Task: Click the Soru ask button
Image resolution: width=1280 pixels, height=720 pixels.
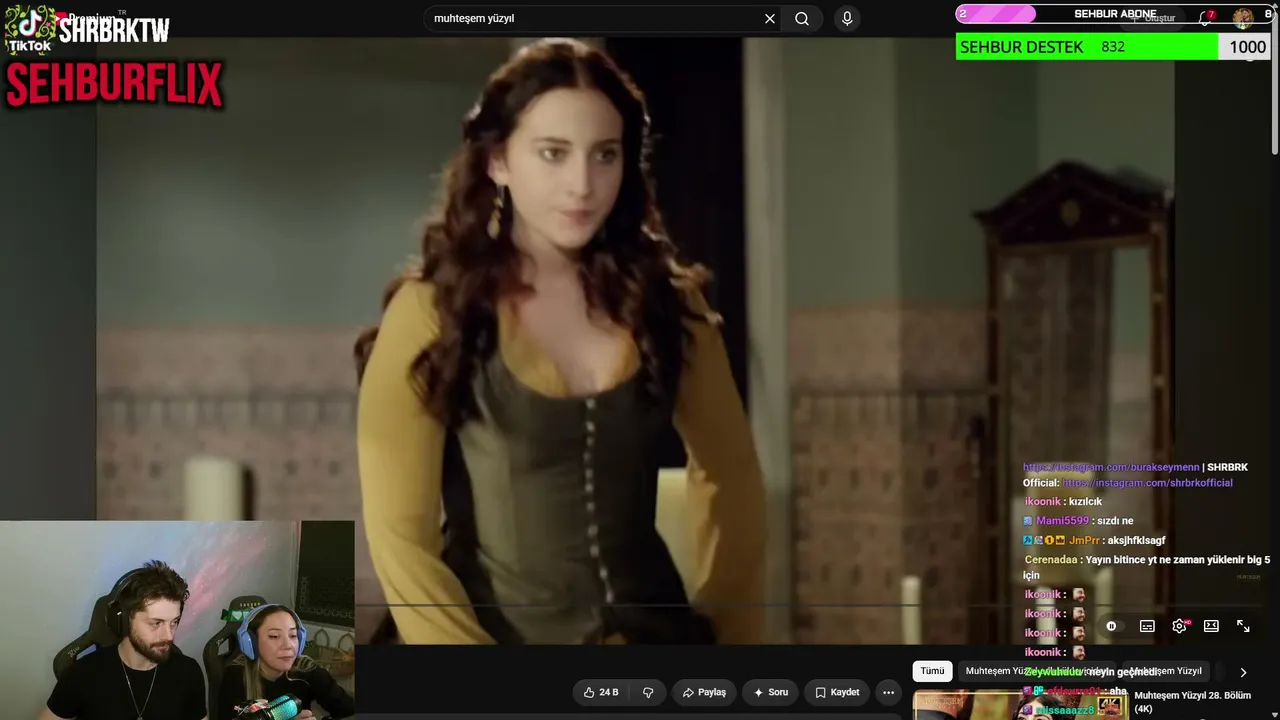Action: click(x=771, y=692)
